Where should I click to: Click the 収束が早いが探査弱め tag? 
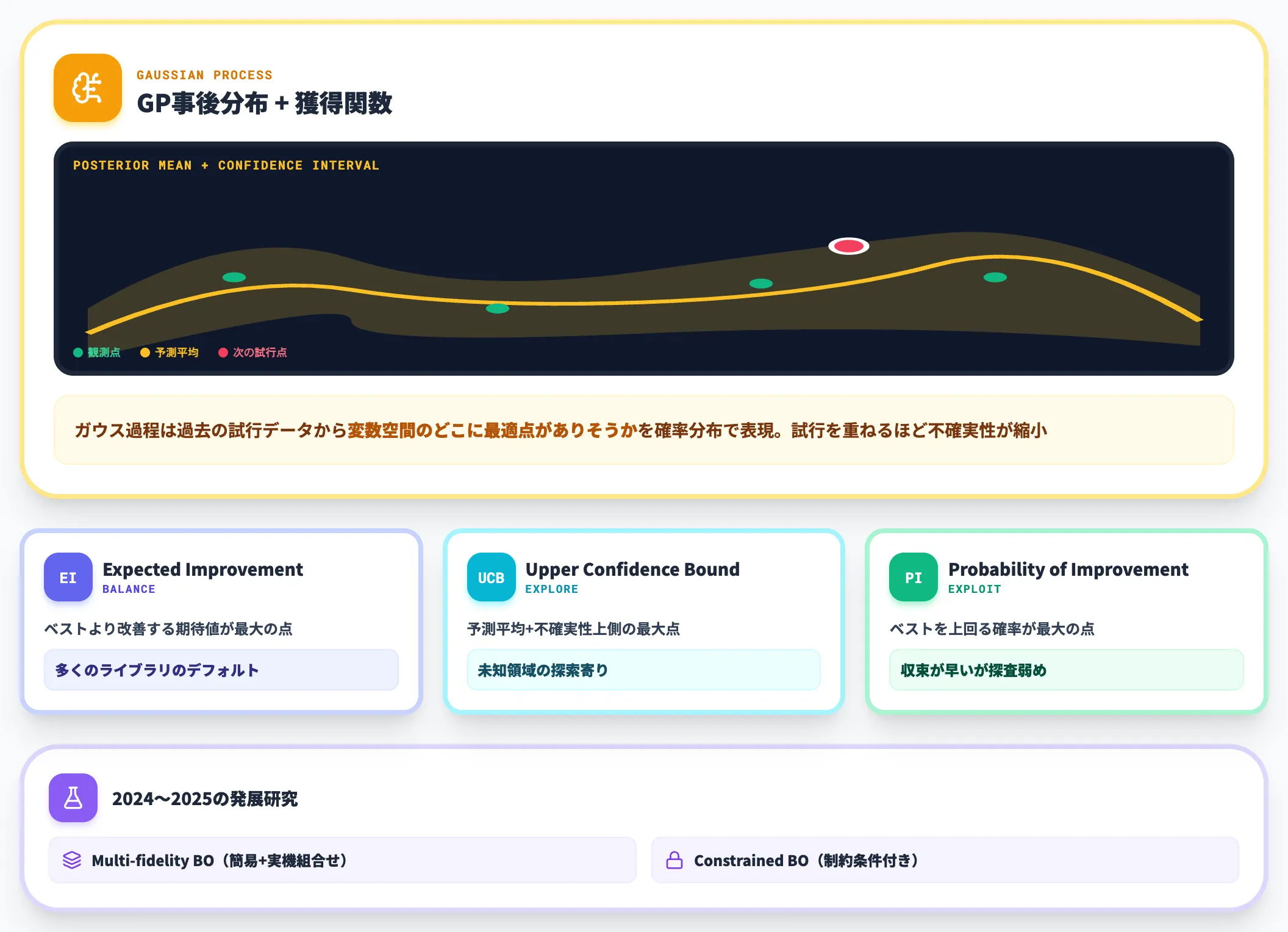(x=1067, y=670)
